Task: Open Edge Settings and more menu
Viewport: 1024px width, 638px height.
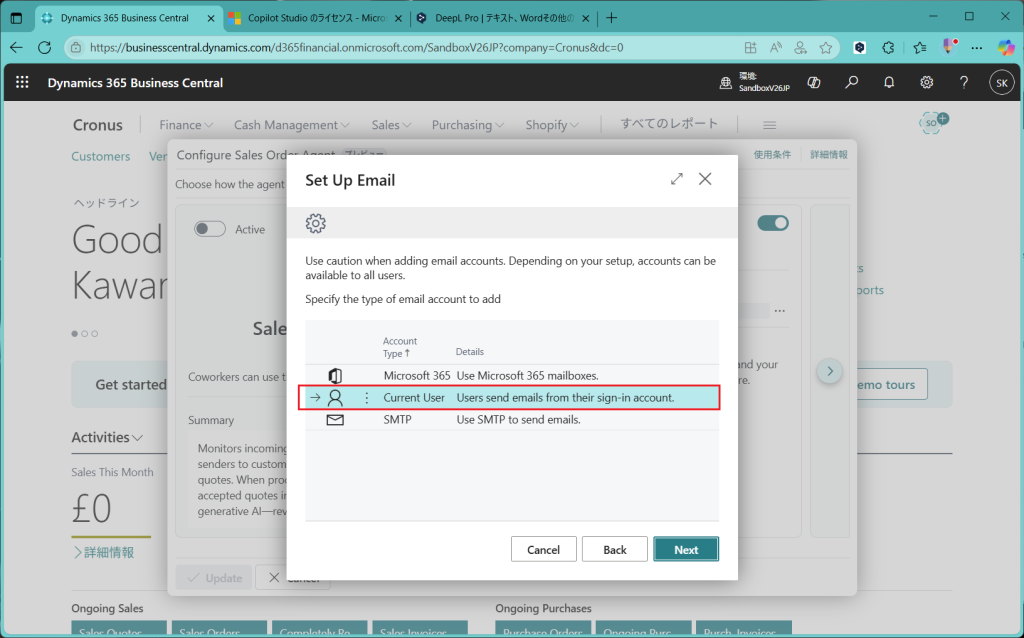Action: point(977,48)
